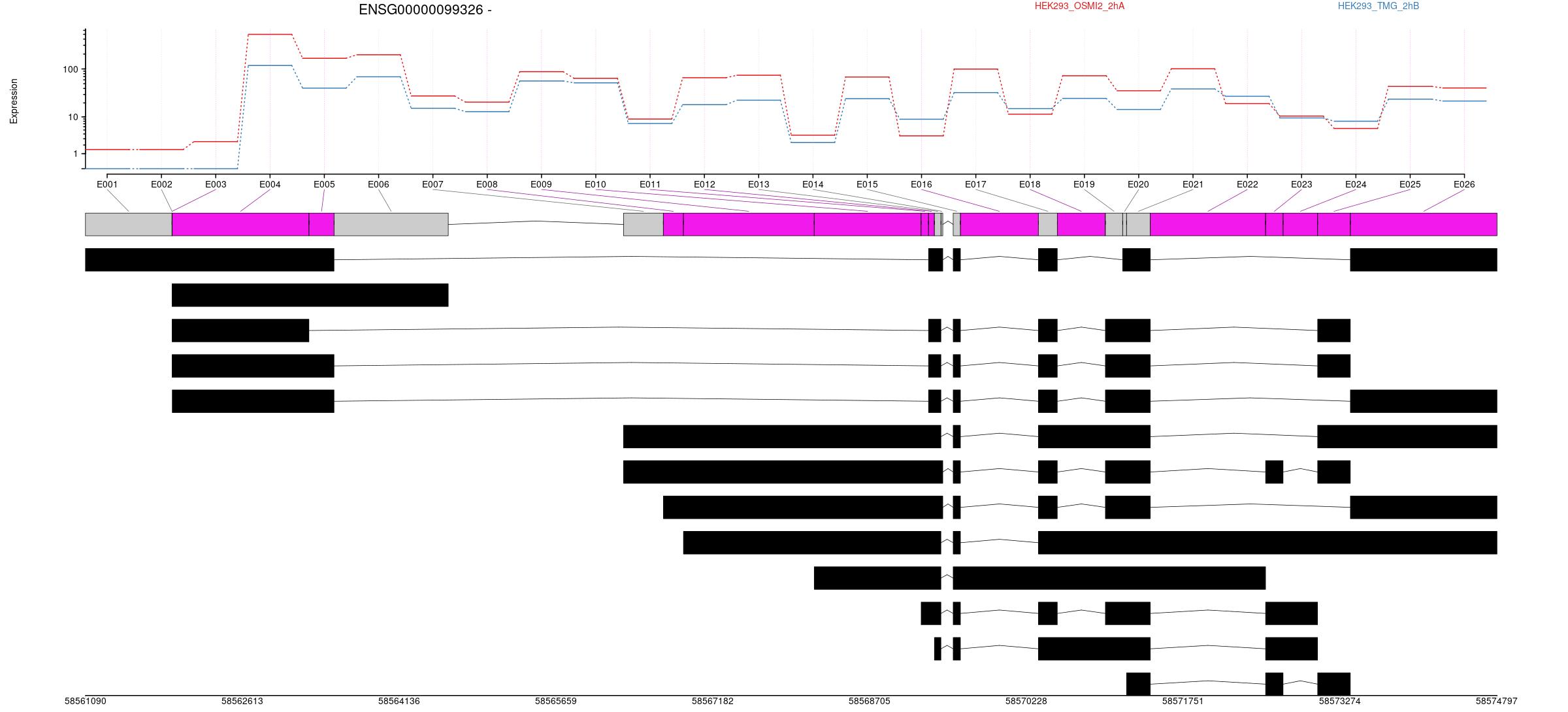
Task: Click the E020 exon label
Action: click(x=1138, y=184)
